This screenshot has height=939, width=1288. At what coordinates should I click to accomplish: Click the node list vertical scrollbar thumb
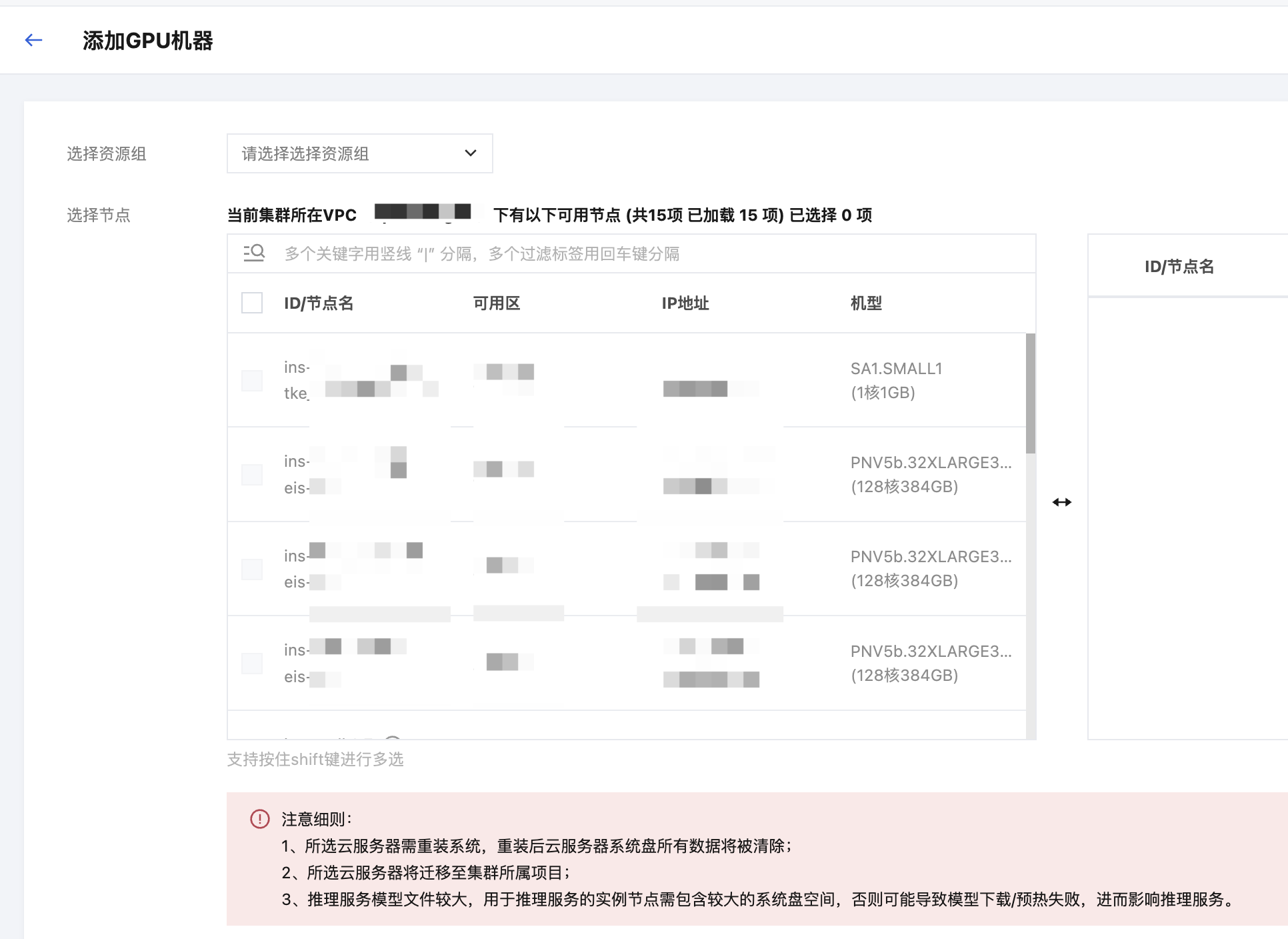(x=1030, y=393)
